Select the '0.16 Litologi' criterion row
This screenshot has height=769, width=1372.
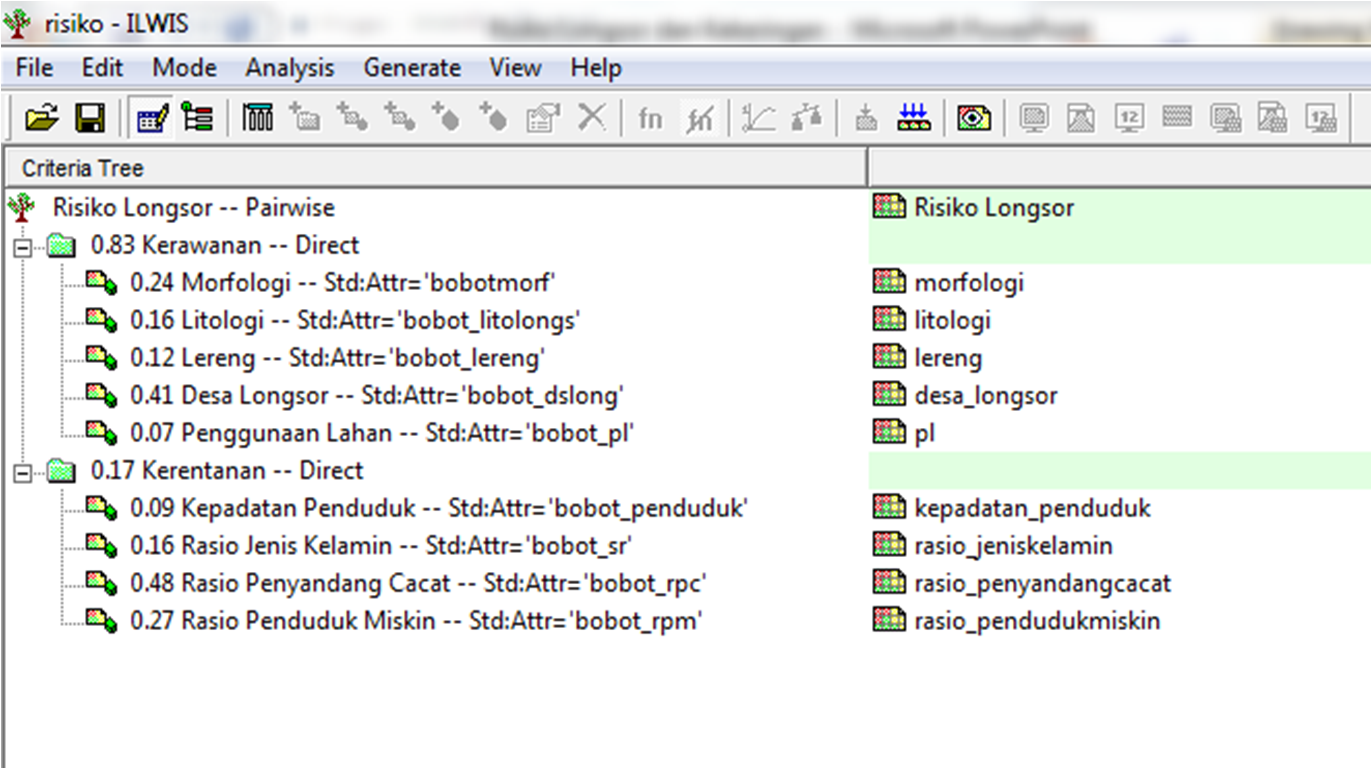click(x=356, y=320)
